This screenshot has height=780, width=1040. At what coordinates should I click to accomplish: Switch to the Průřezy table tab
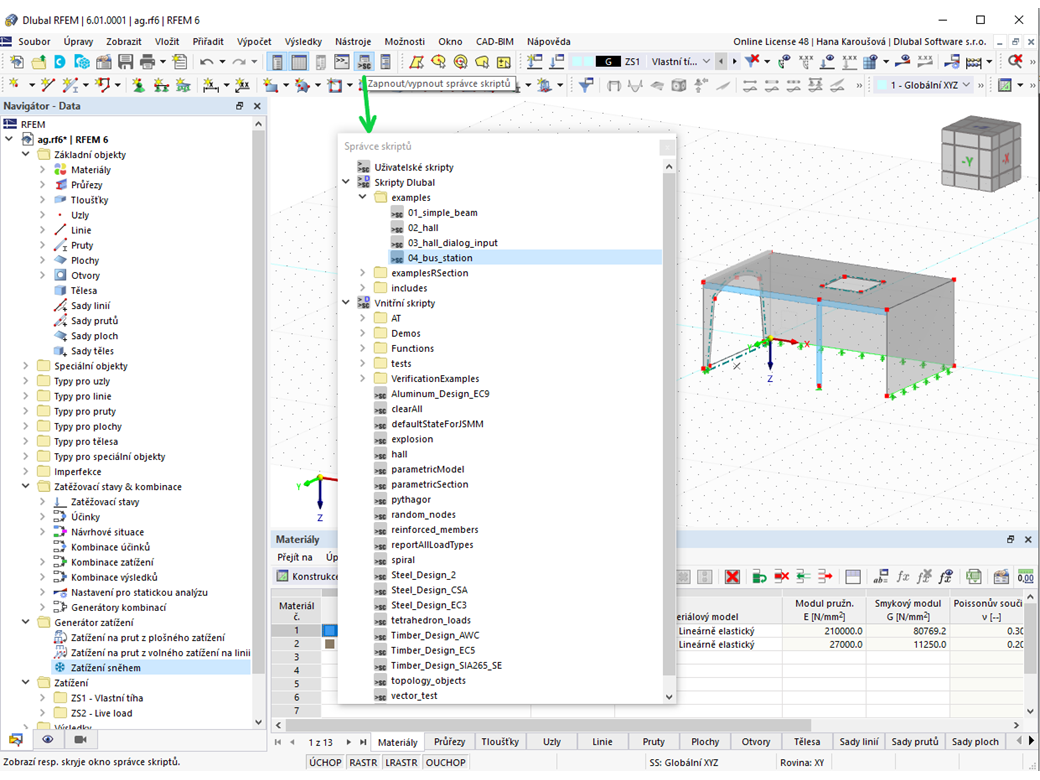[x=449, y=742]
